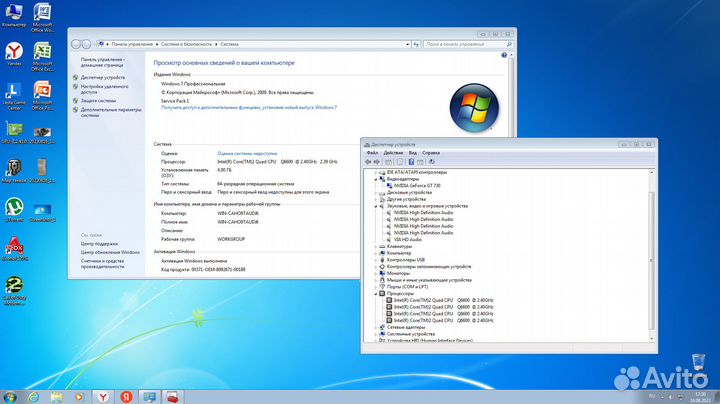Open Lesta Game Center desktop shortcut
Viewport: 720px width, 404px height.
pos(14,96)
